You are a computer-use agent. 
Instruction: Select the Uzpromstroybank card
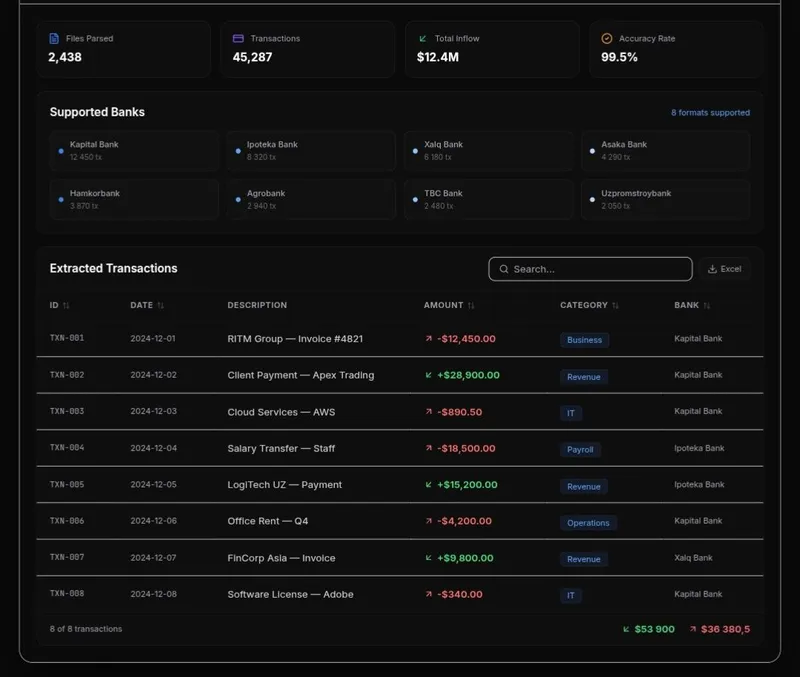[665, 199]
